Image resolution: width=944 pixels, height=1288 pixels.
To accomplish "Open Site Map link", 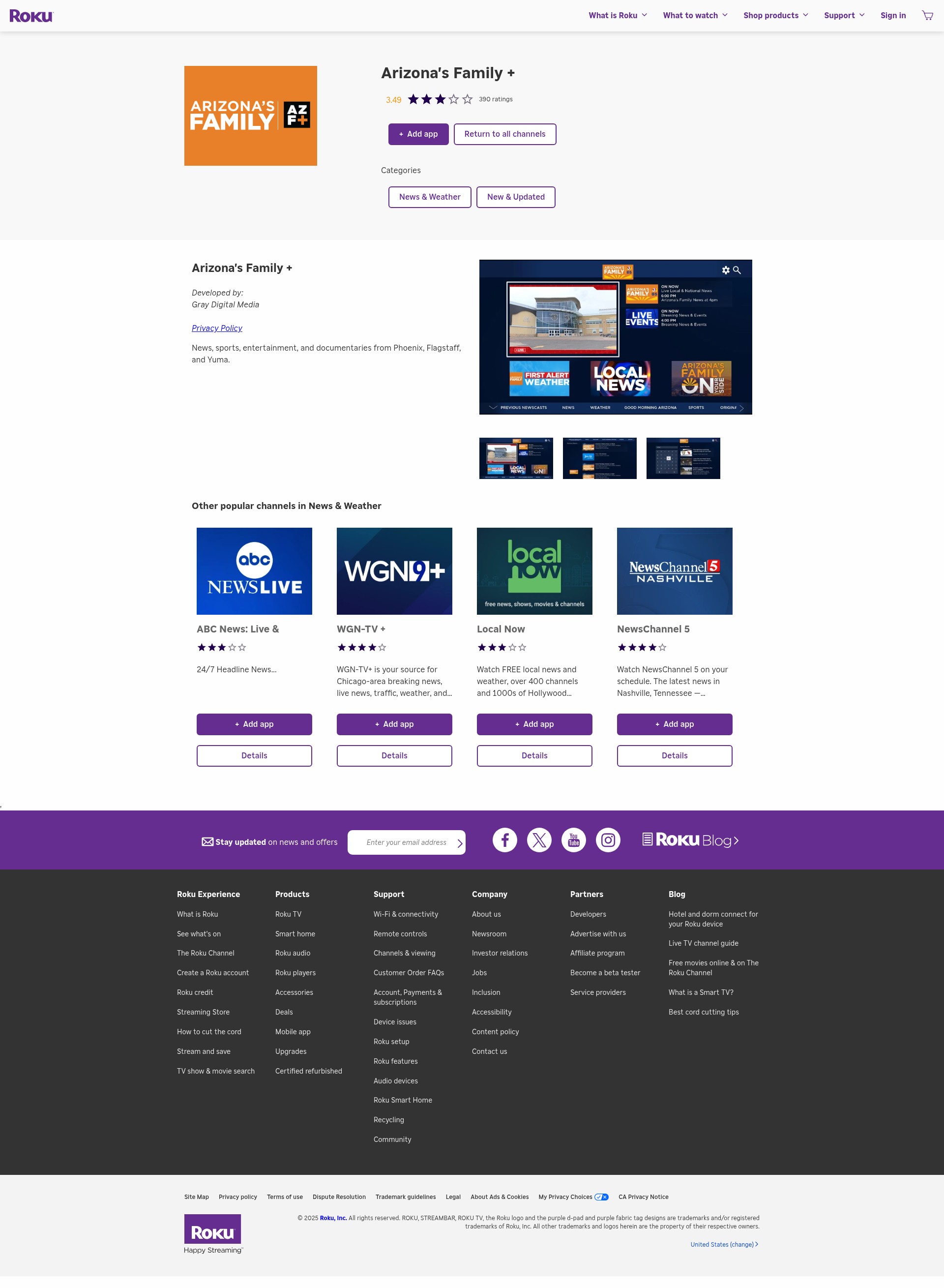I will click(x=196, y=1197).
